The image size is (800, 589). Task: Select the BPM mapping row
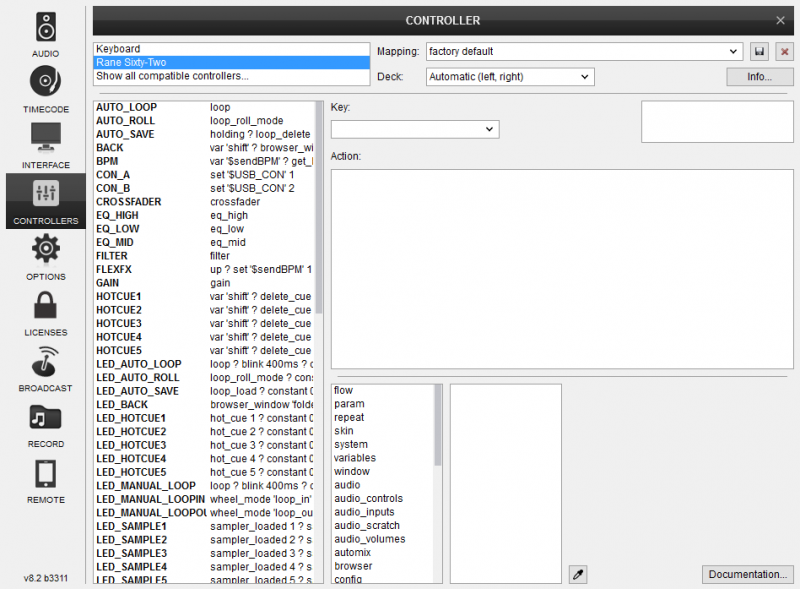(x=205, y=161)
